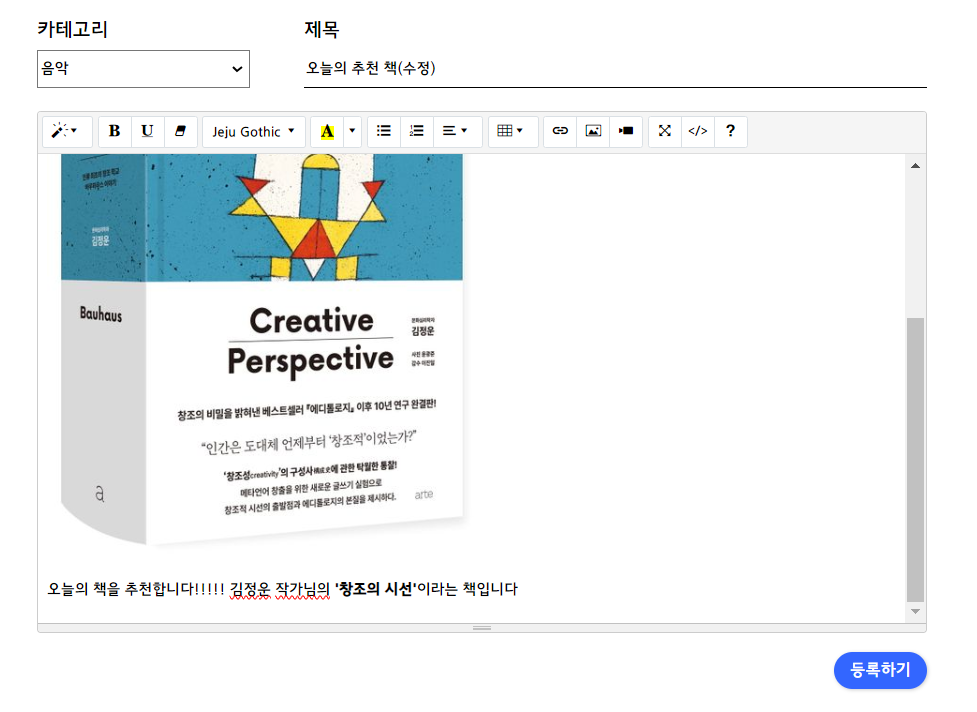The image size is (977, 712).
Task: Insert a video with video icon
Action: coord(626,131)
